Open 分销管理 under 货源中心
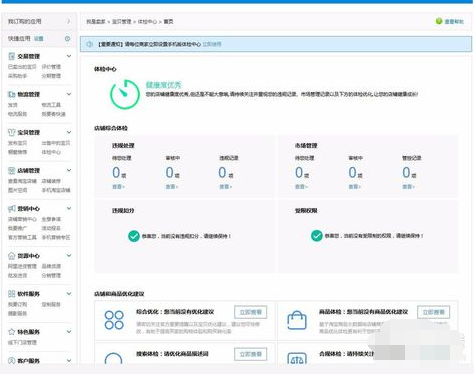Image resolution: width=474 pixels, height=377 pixels. (51, 276)
